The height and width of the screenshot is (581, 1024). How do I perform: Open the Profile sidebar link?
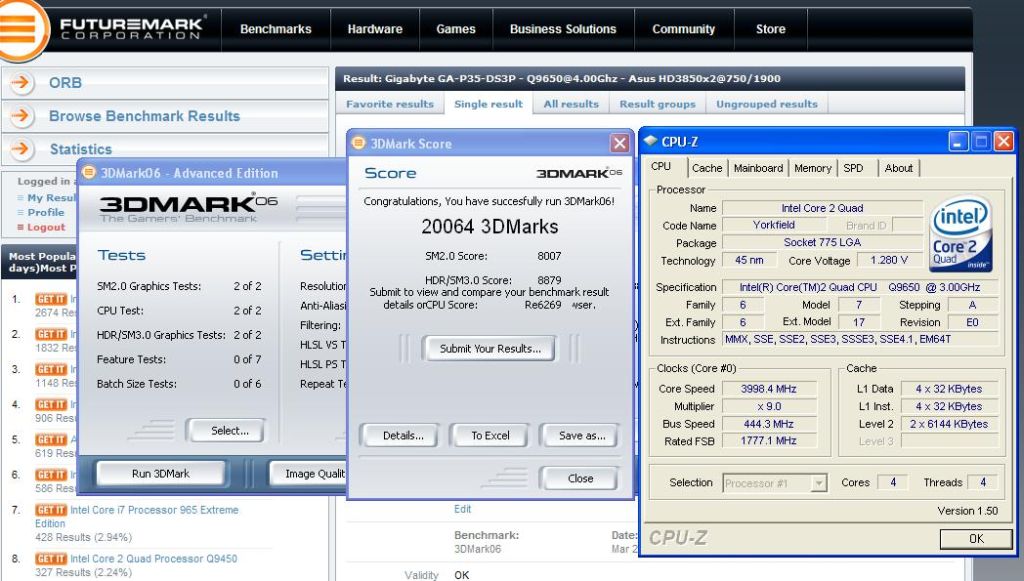(x=46, y=212)
